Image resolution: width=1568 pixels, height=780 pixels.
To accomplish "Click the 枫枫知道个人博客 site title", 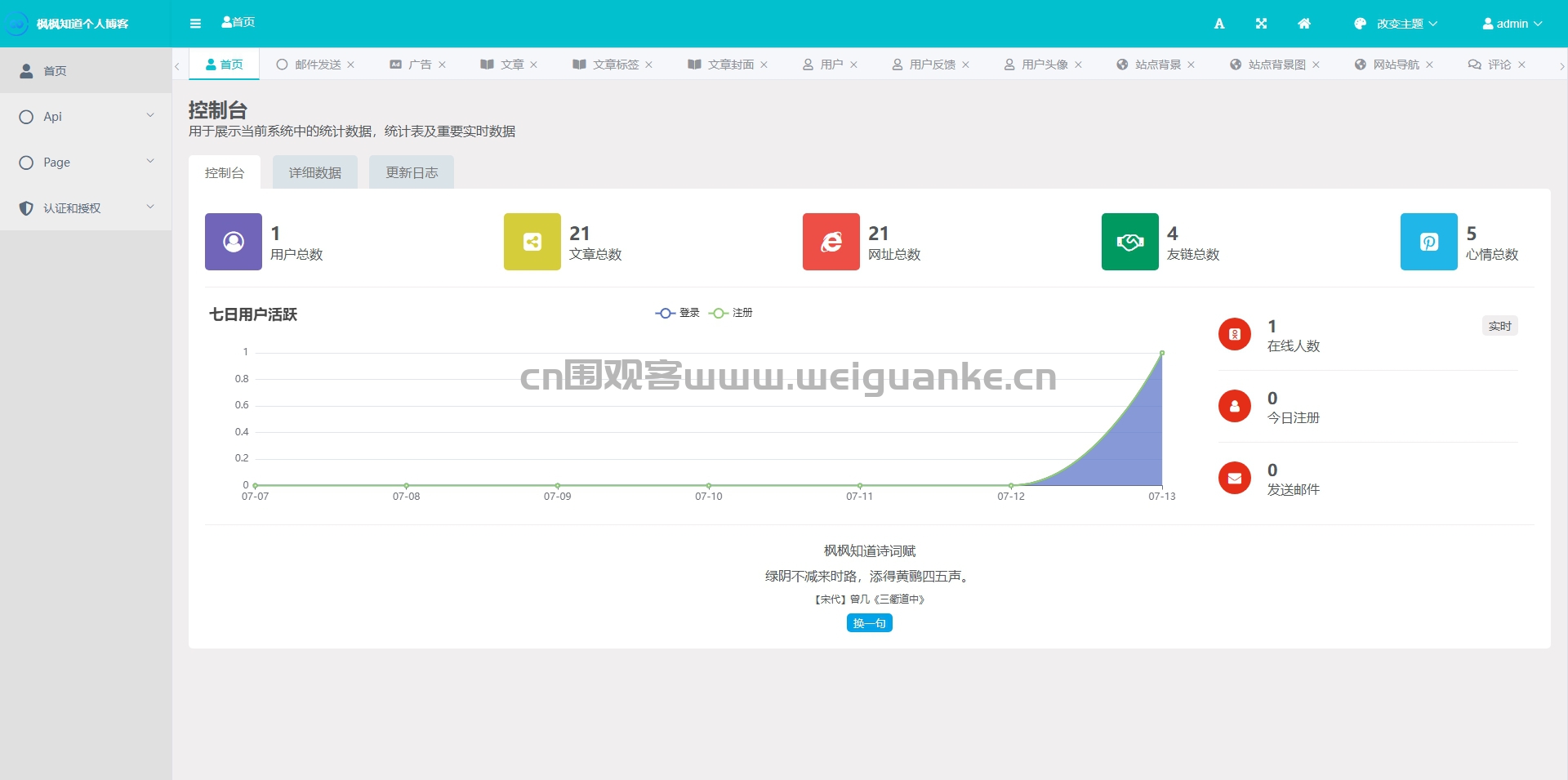I will tap(82, 24).
